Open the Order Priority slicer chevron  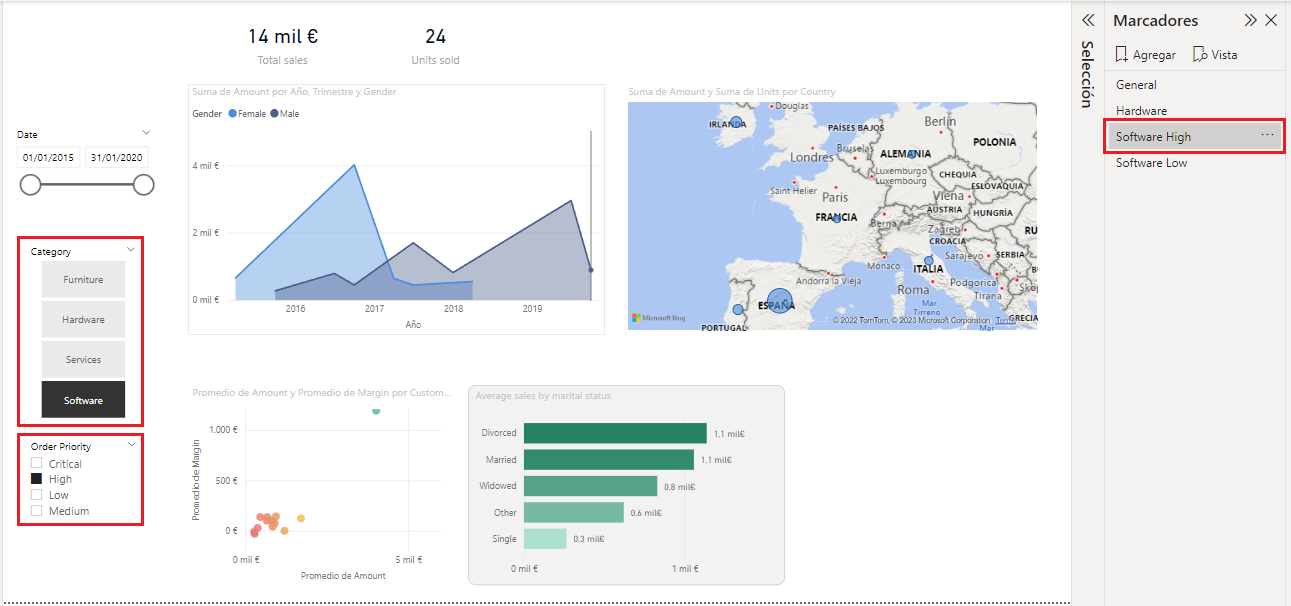pyautogui.click(x=130, y=446)
